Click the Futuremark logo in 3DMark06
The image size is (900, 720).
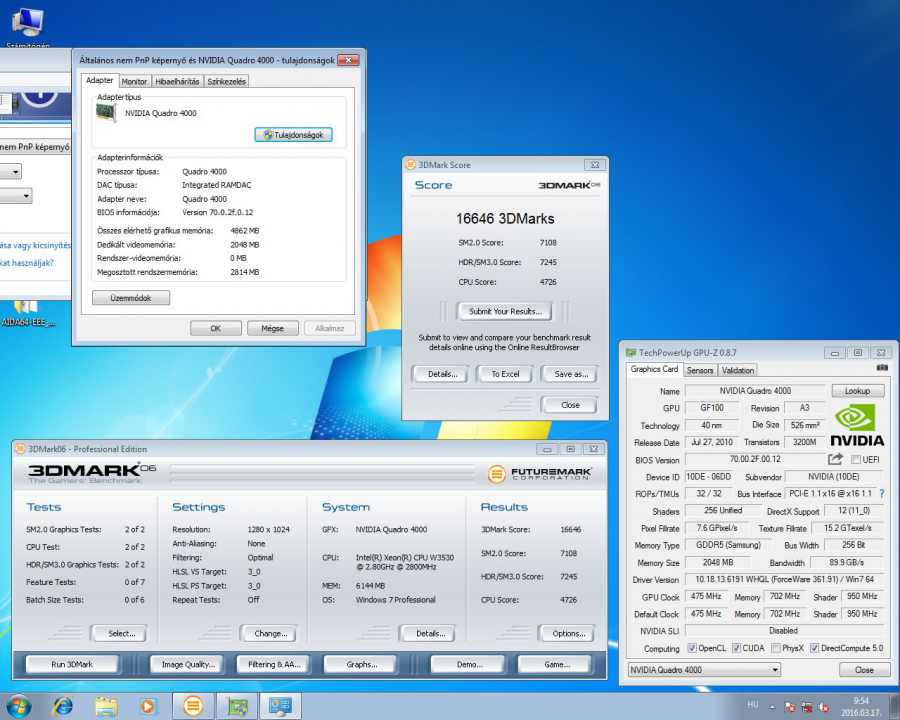click(x=539, y=474)
